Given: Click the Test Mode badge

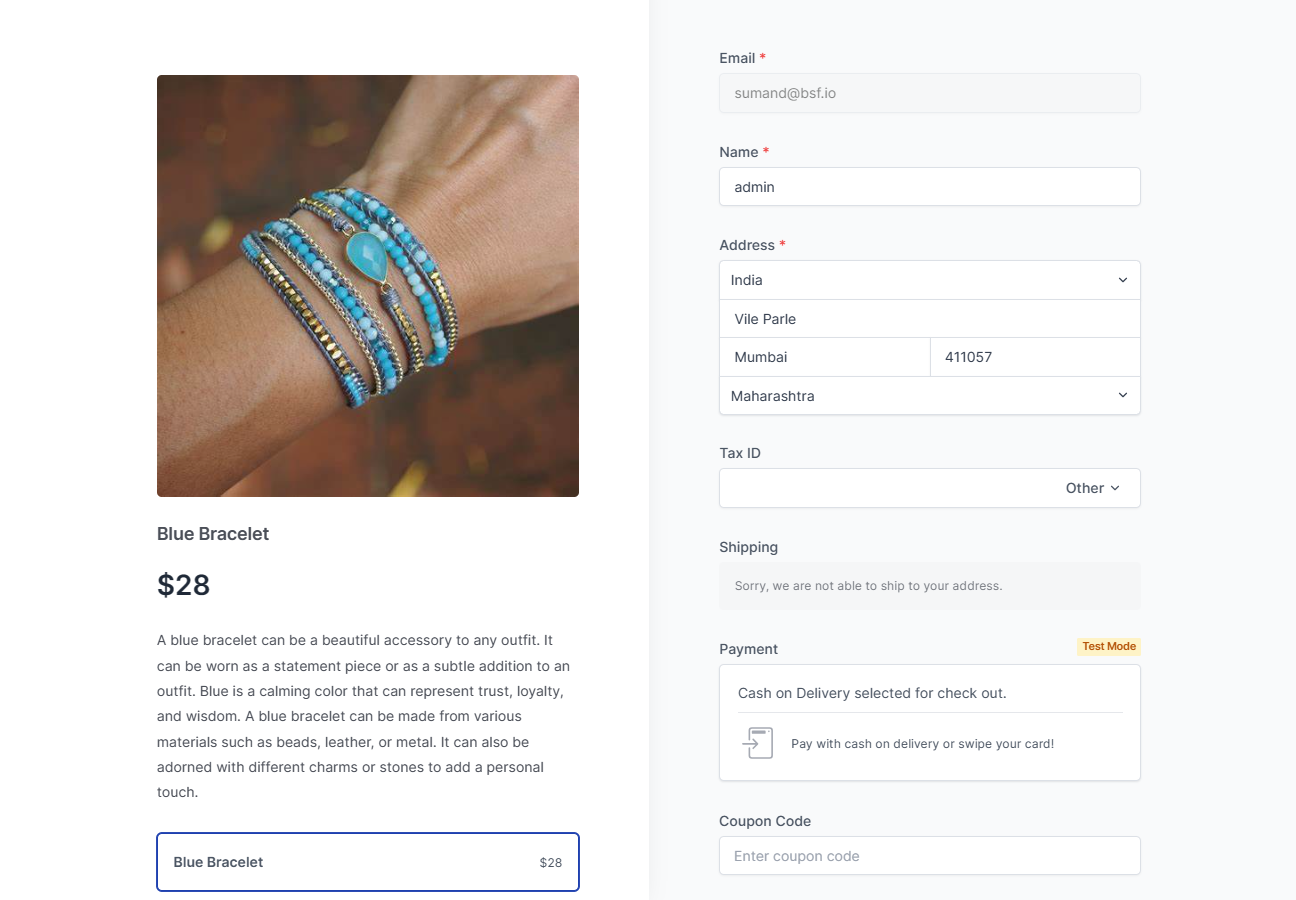Looking at the screenshot, I should [1108, 646].
